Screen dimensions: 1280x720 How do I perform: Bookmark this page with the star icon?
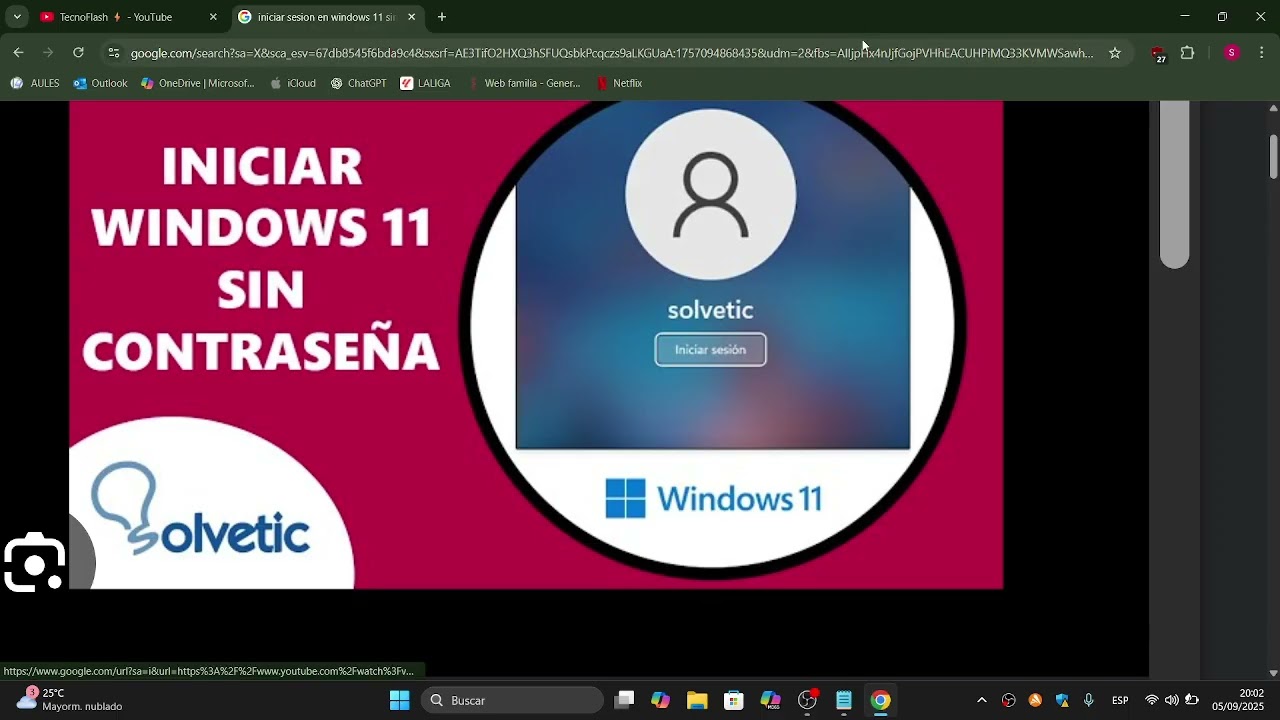point(1115,53)
